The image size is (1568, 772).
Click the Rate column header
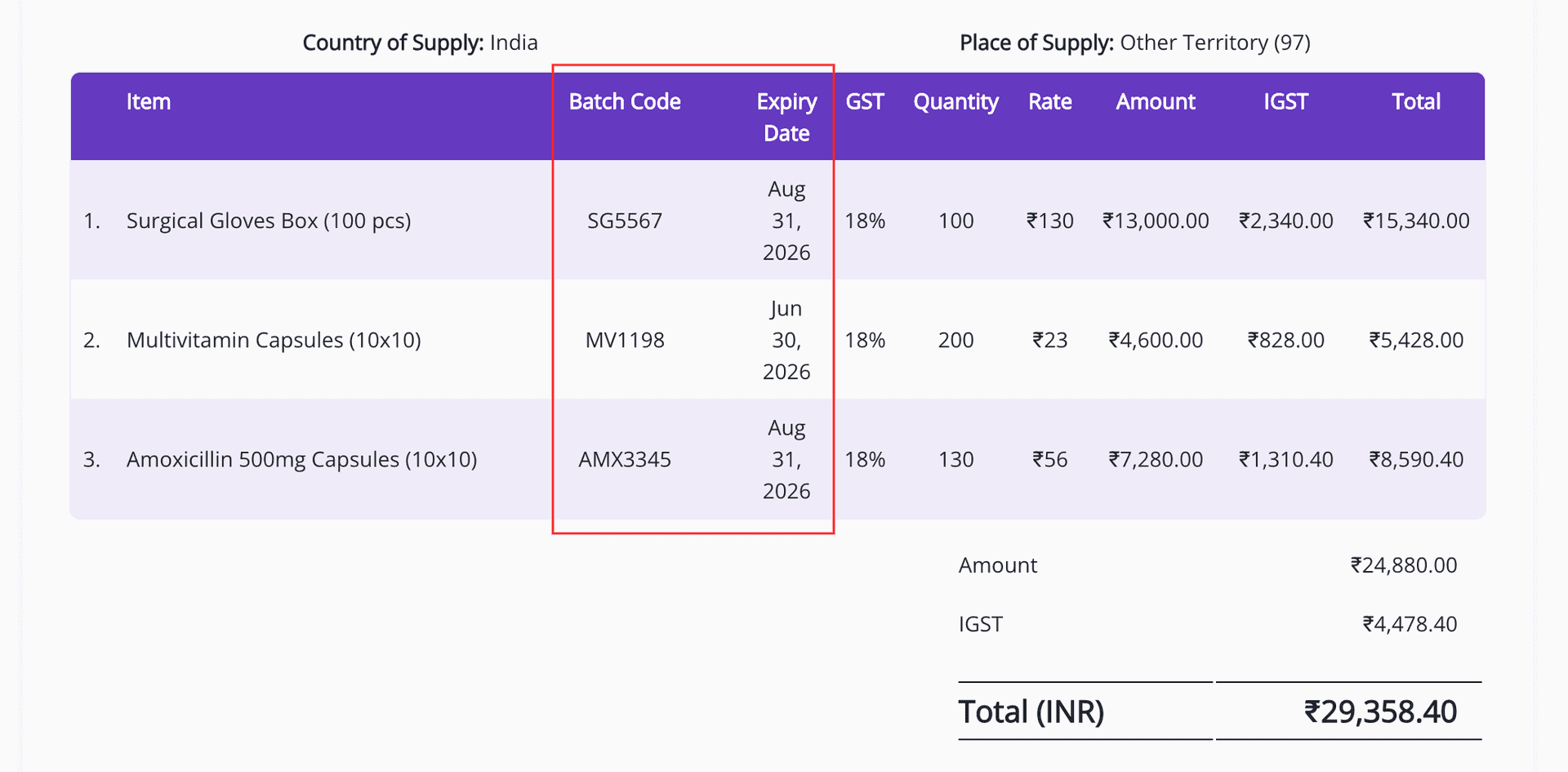click(1049, 102)
